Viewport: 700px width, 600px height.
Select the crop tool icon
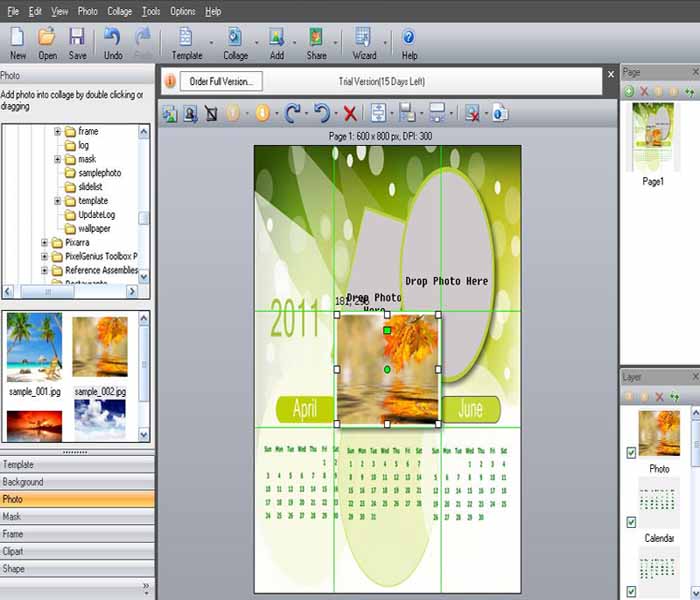(x=211, y=113)
